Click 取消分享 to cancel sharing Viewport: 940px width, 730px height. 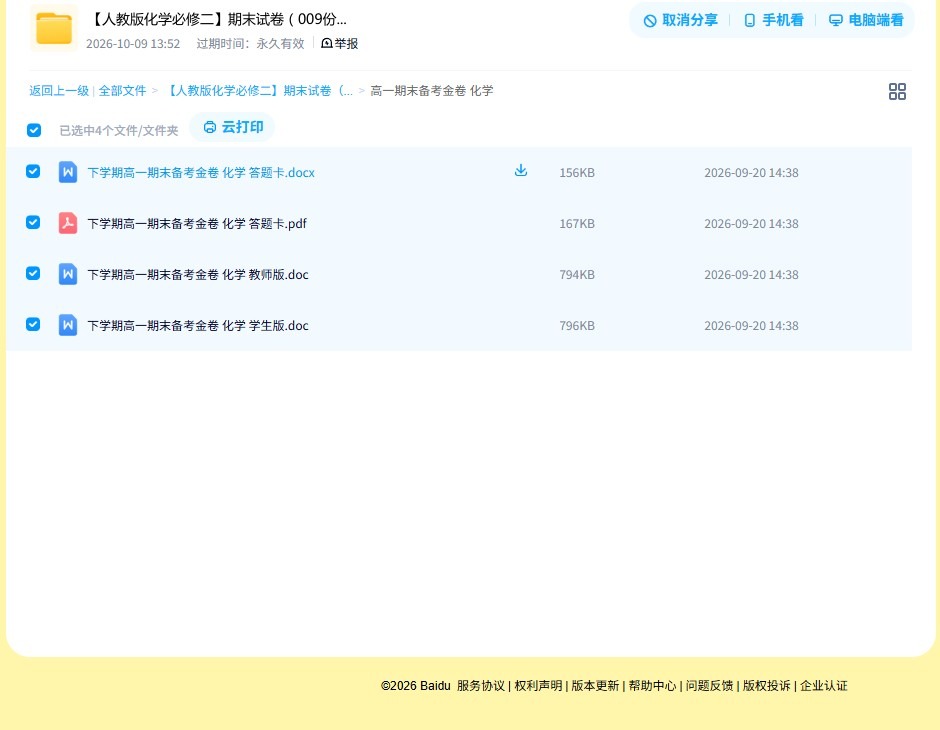[680, 20]
